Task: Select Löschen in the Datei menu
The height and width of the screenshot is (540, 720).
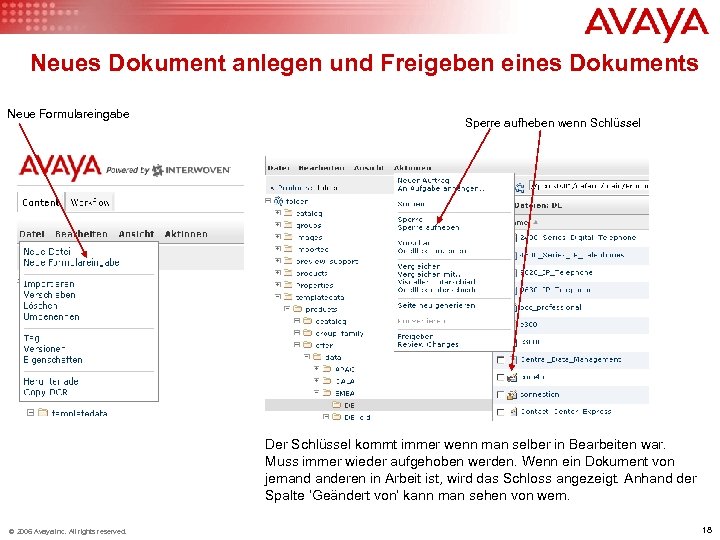Action: tap(40, 306)
